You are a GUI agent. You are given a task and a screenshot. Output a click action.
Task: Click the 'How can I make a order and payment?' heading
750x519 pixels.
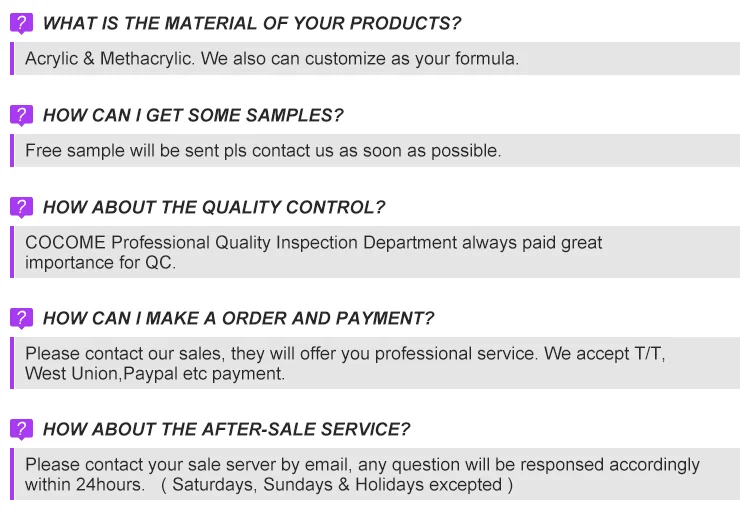(239, 318)
